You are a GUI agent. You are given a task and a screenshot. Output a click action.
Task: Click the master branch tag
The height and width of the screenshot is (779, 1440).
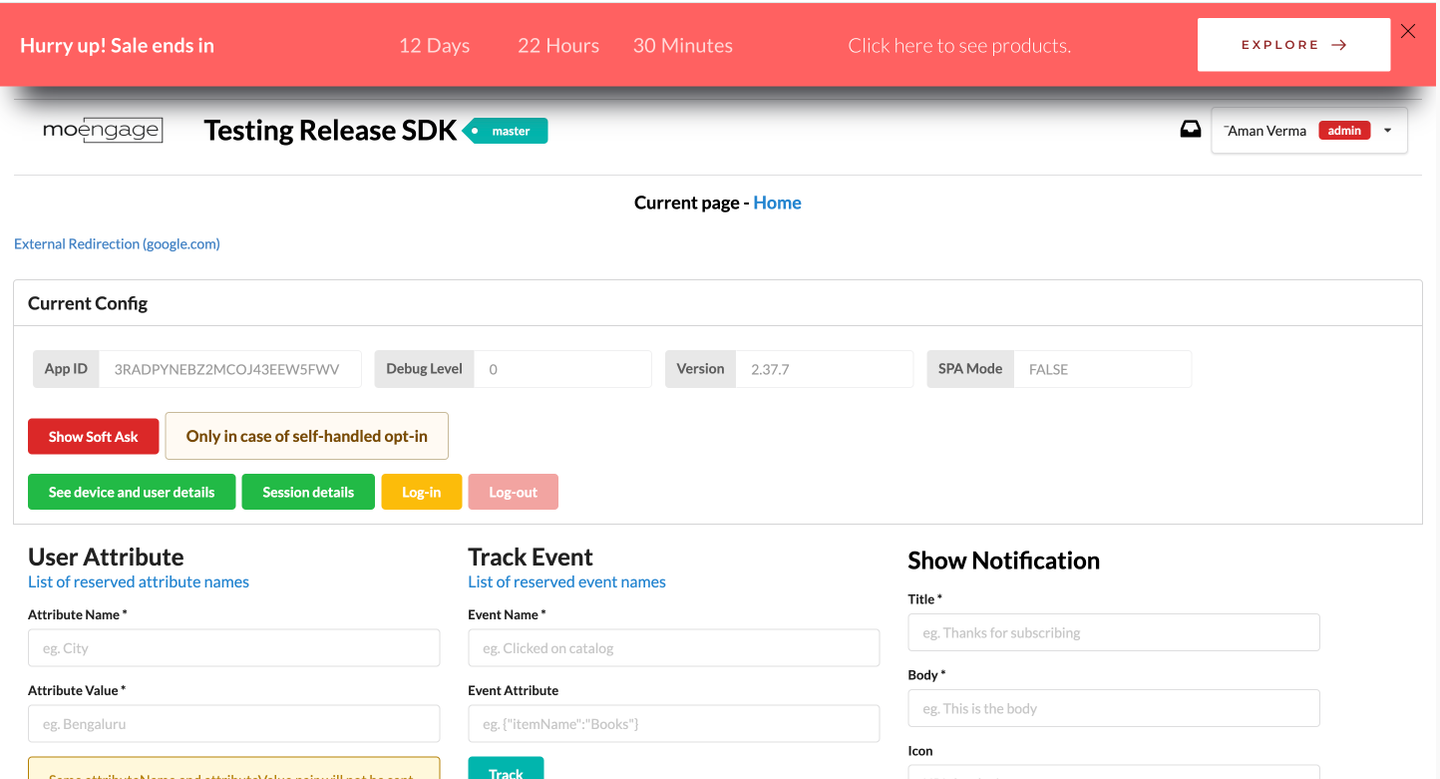click(x=506, y=131)
